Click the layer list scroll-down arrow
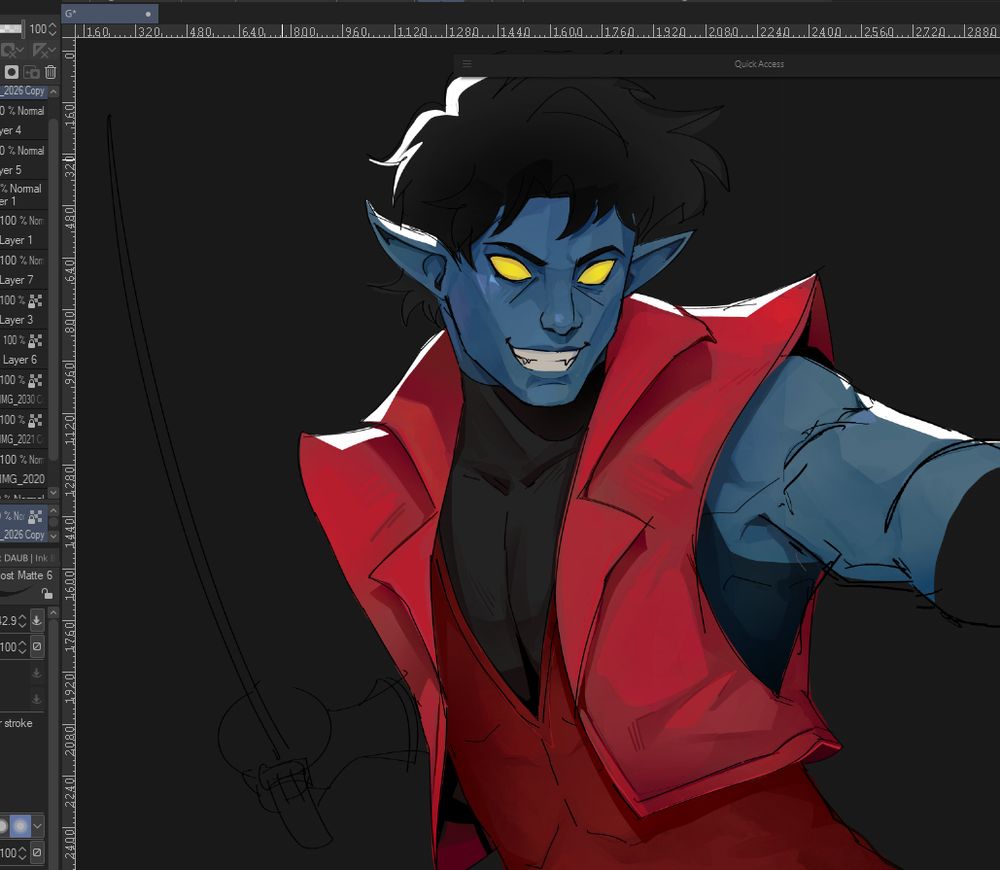Viewport: 1000px width, 870px height. (x=54, y=492)
